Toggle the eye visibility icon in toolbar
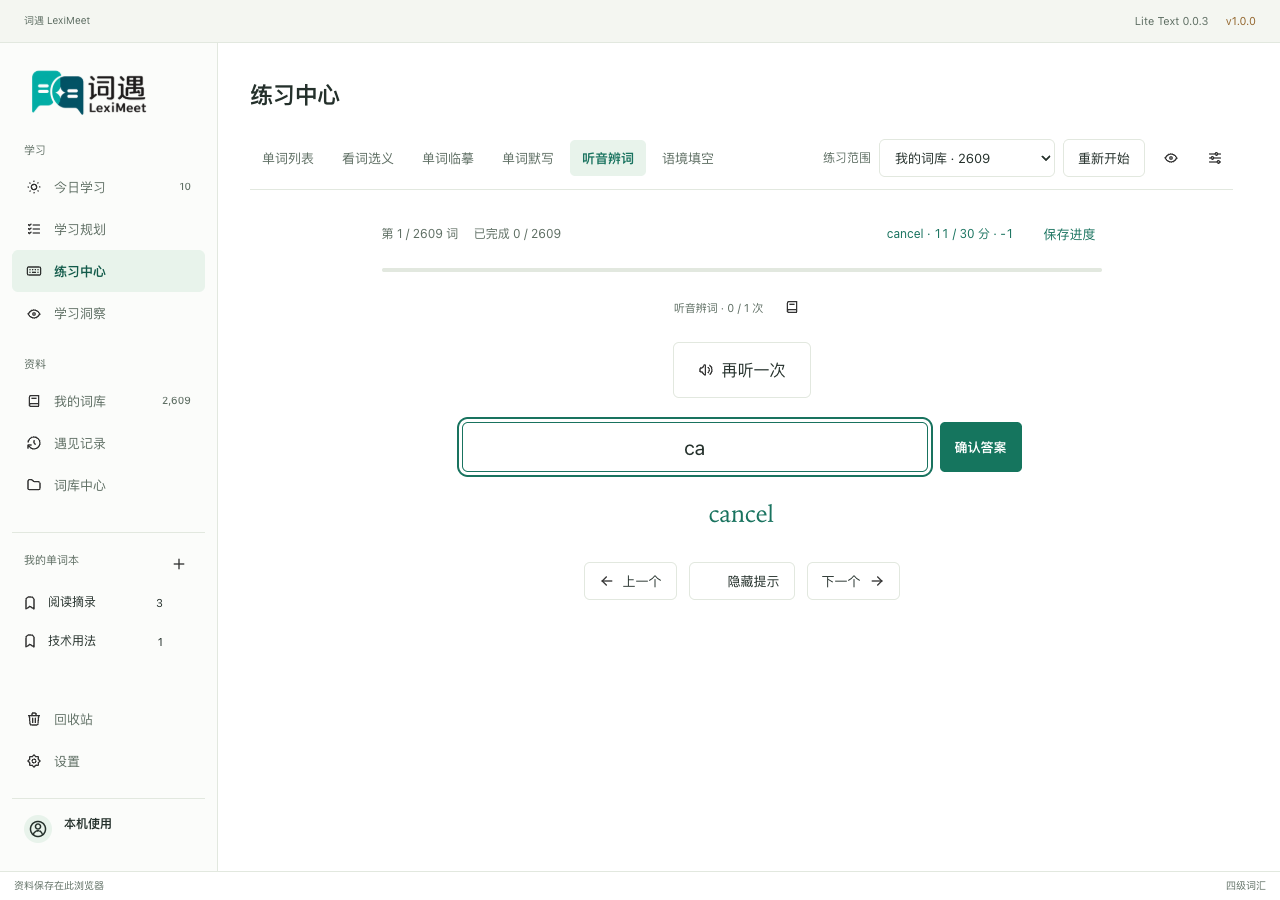 click(x=1171, y=158)
